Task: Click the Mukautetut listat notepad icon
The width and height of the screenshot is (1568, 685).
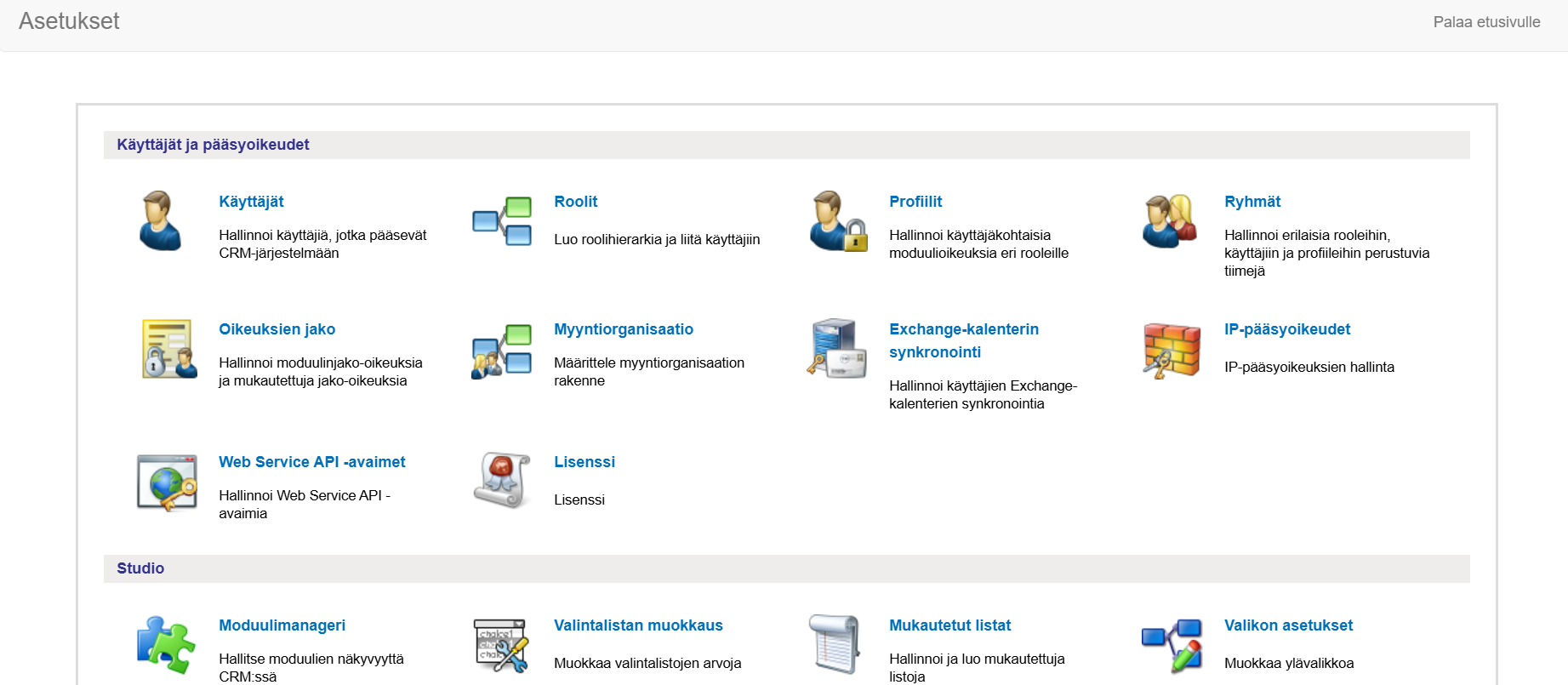Action: (x=835, y=644)
